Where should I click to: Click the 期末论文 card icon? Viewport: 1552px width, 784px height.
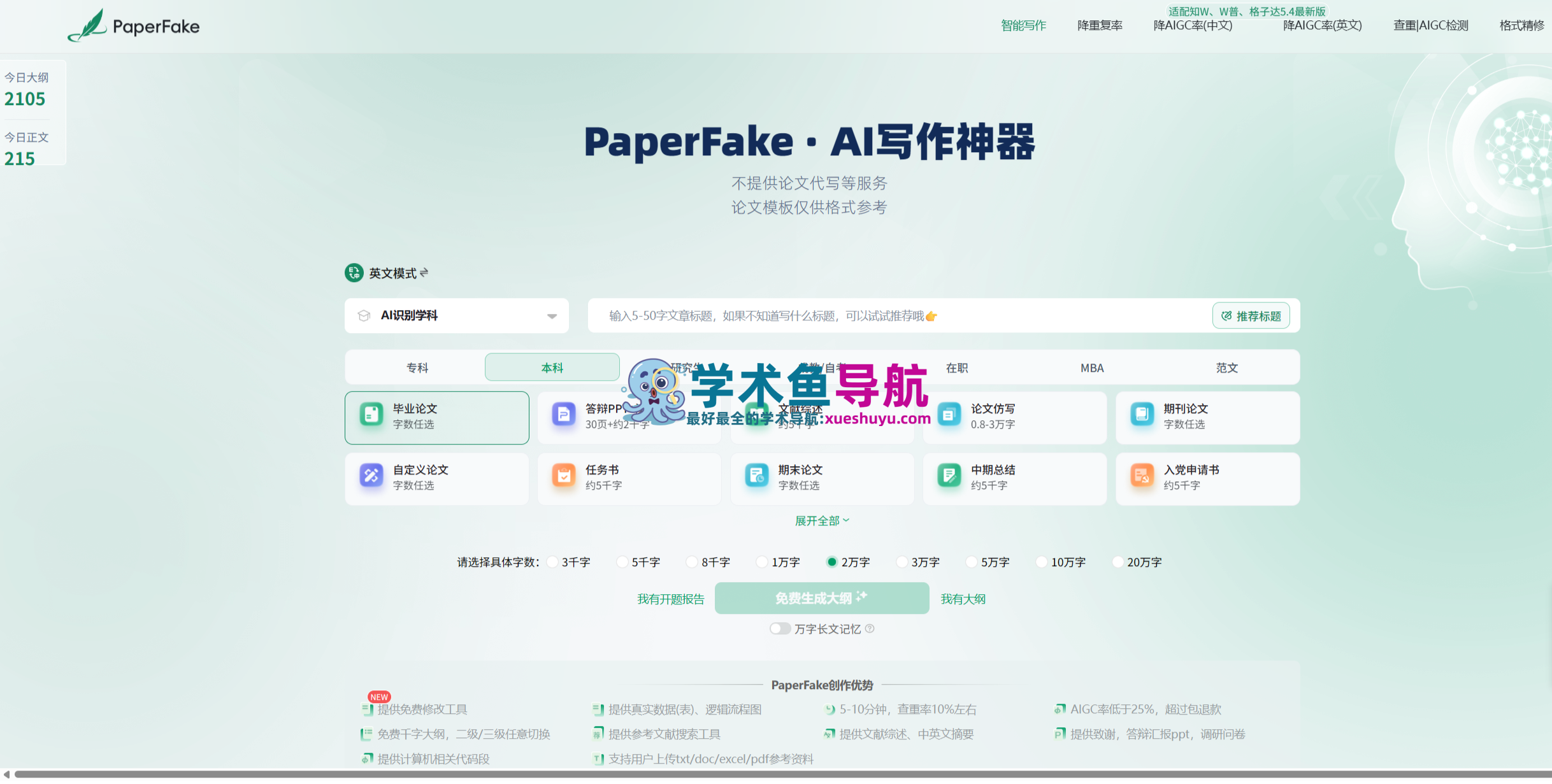[757, 476]
